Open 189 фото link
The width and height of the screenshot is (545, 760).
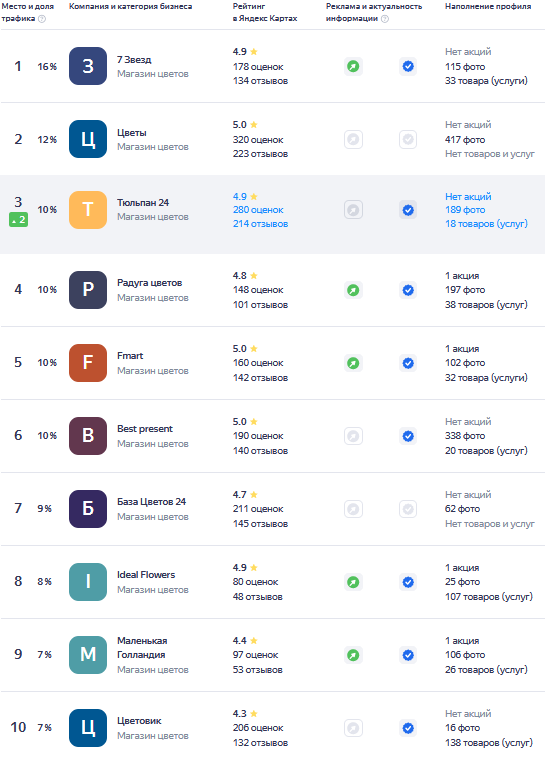(465, 210)
